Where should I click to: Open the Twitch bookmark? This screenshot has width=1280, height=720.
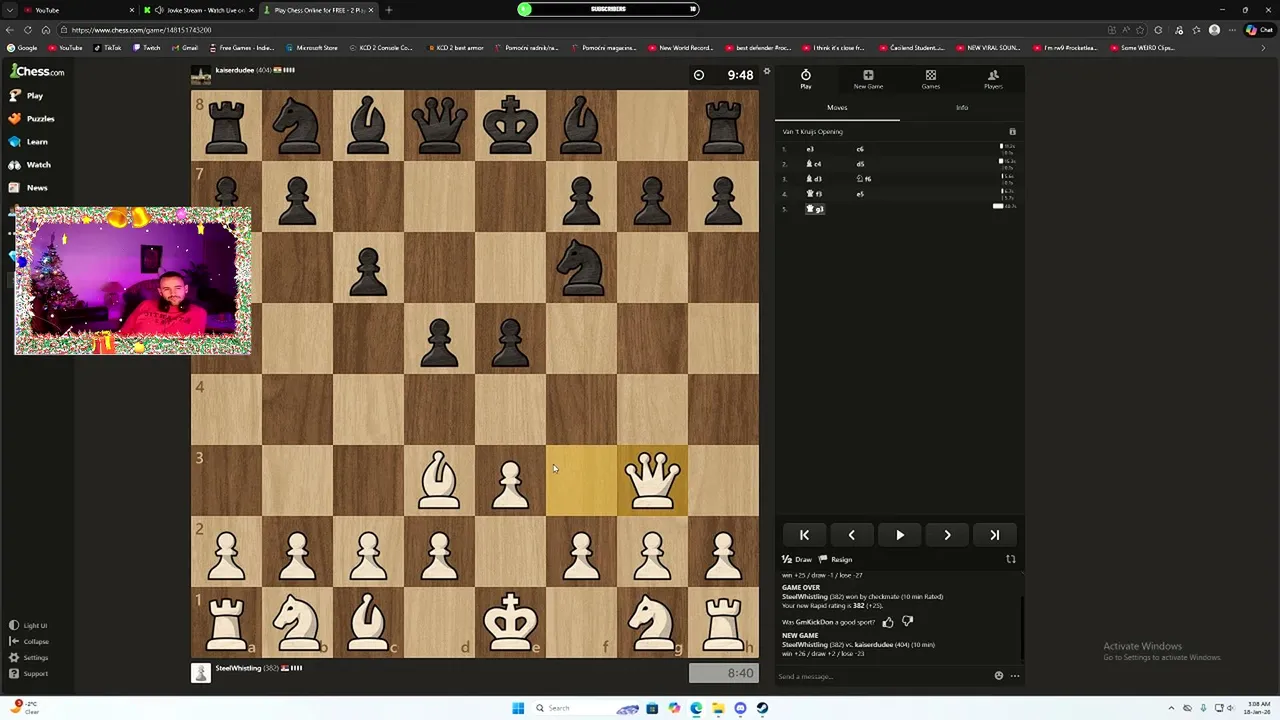point(147,48)
